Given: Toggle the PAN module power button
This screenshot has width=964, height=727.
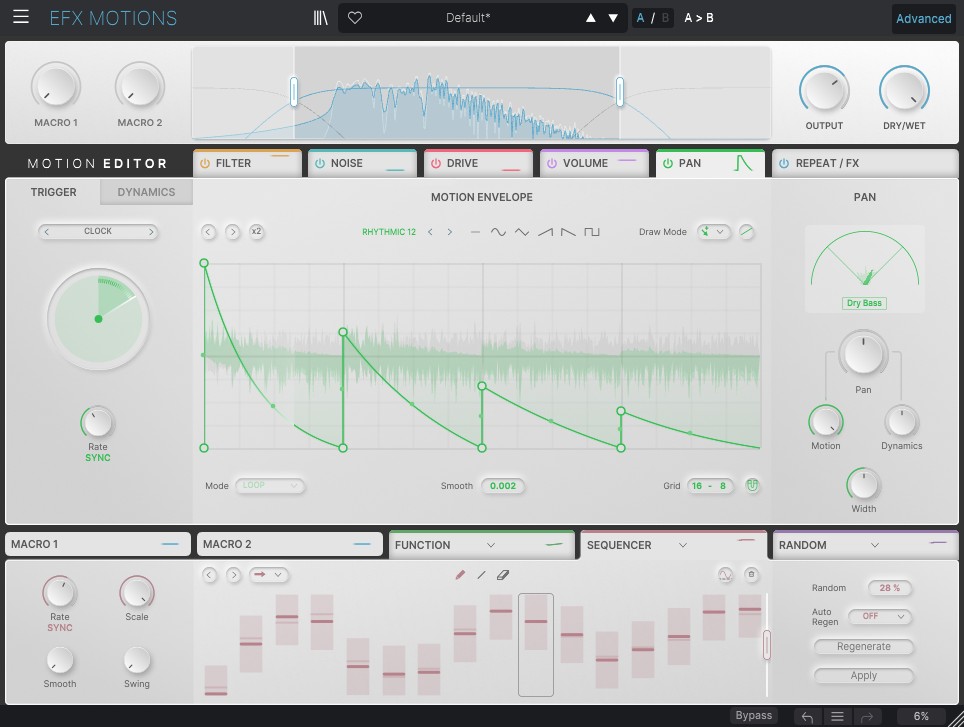Looking at the screenshot, I should point(668,163).
